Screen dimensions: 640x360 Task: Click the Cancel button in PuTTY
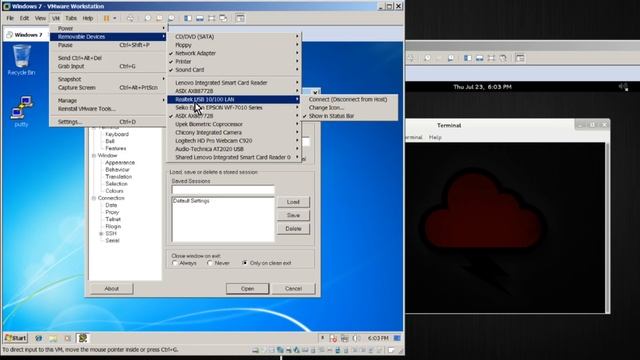tap(293, 289)
